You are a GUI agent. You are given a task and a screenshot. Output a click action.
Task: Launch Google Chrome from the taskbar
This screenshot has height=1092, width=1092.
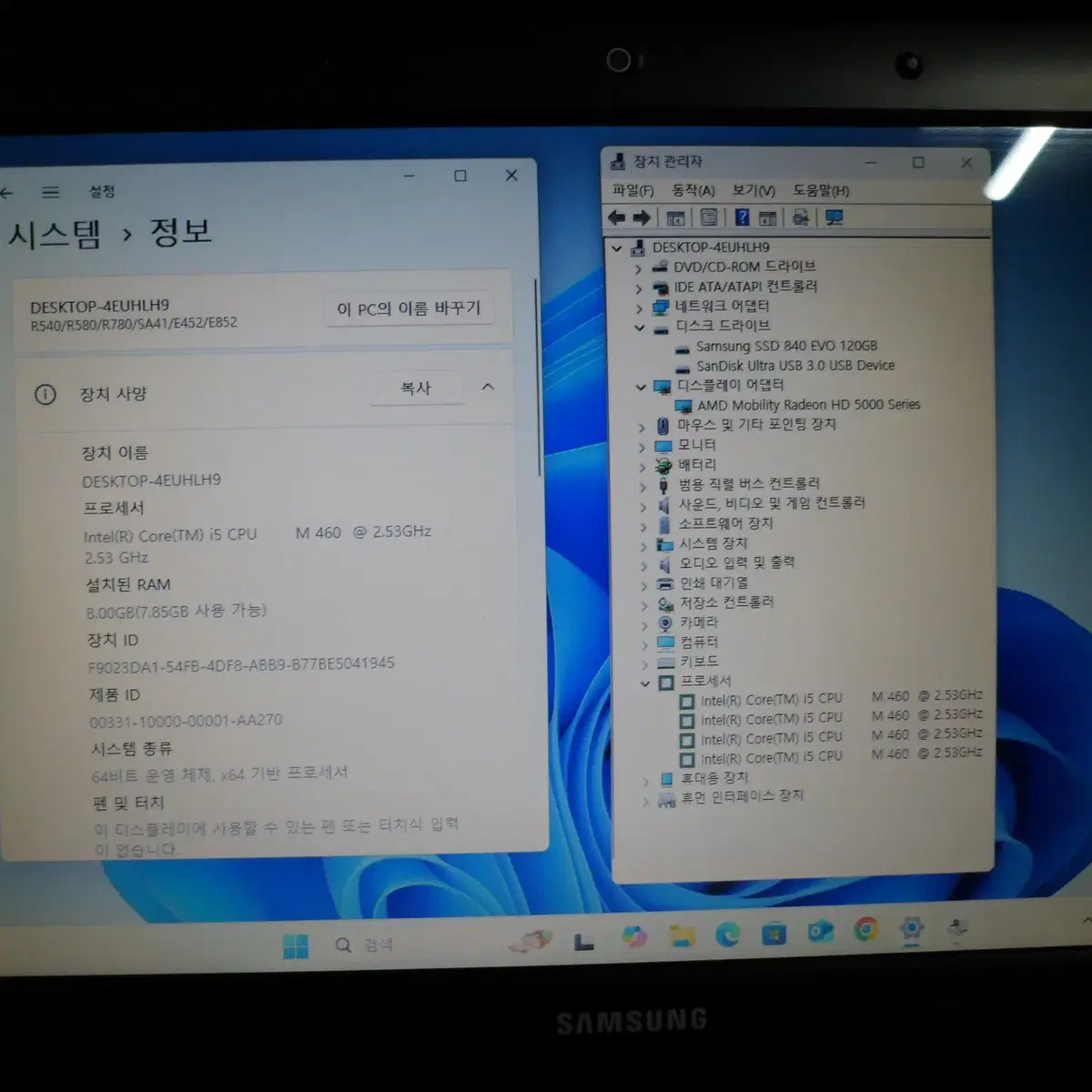click(865, 929)
